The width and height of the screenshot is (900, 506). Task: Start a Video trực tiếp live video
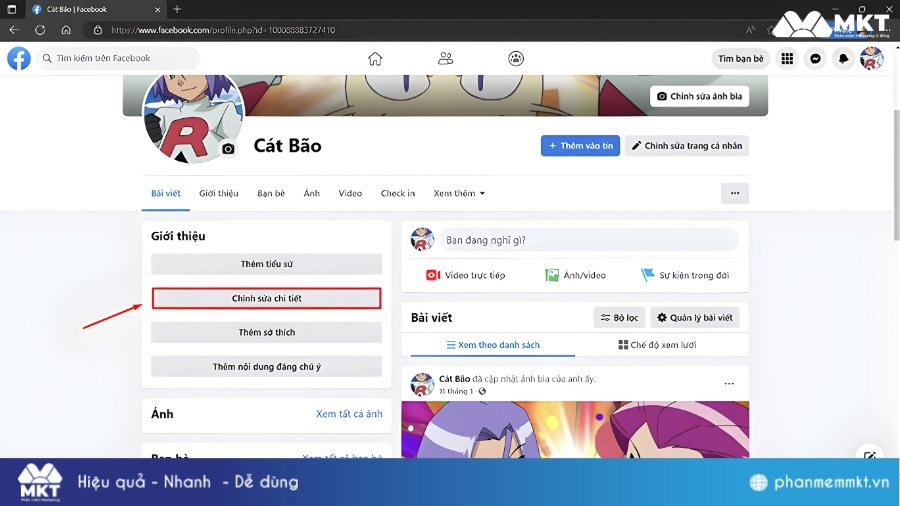[465, 275]
